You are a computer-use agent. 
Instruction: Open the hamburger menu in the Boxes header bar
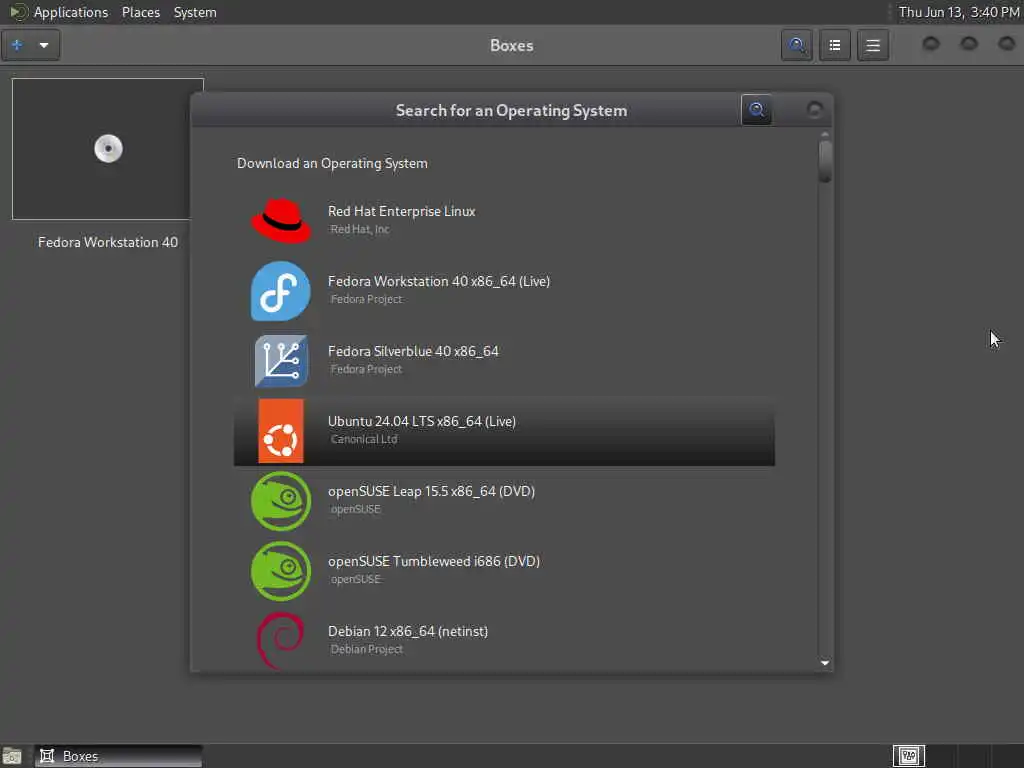873,45
